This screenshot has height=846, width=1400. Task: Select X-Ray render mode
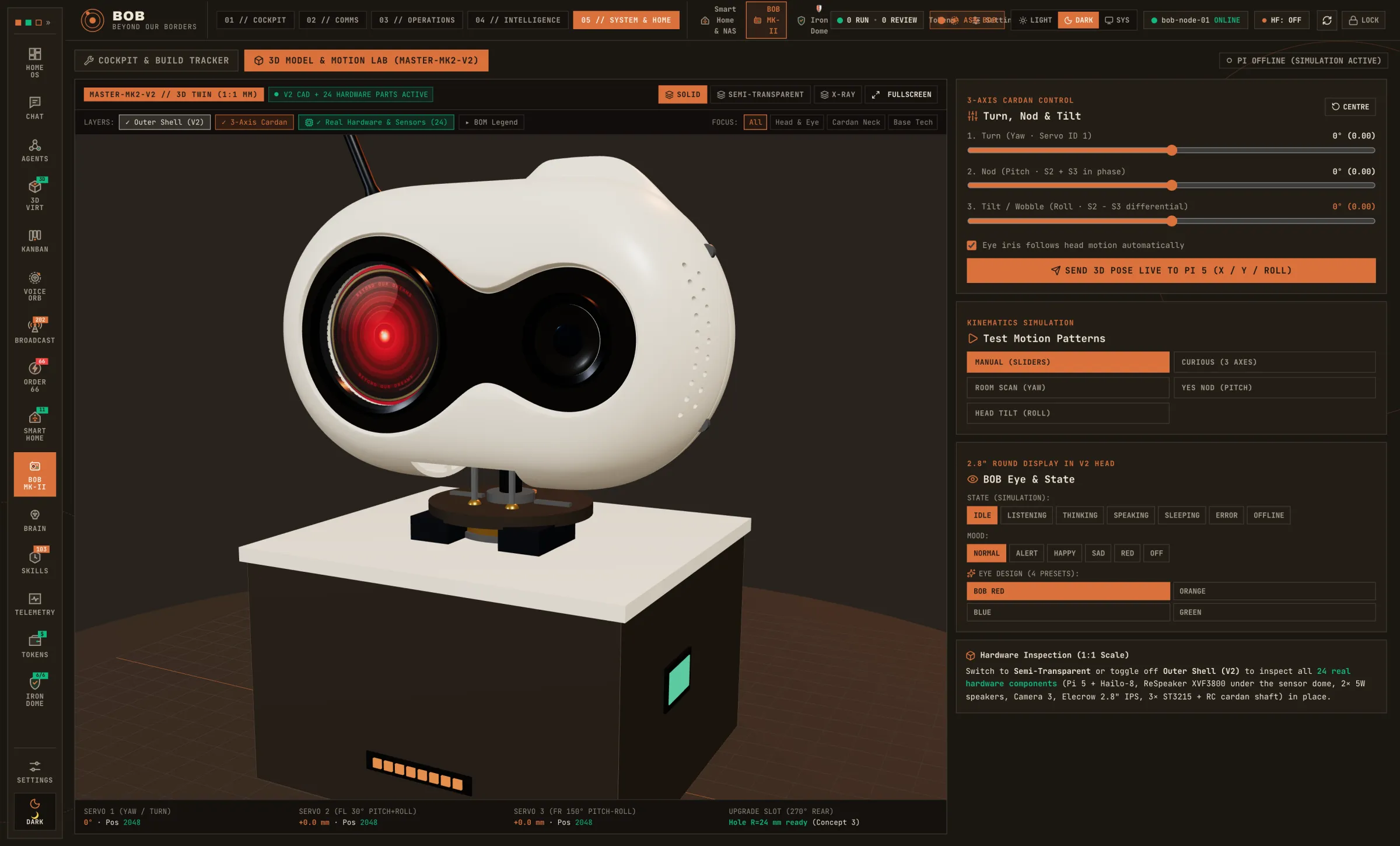838,95
